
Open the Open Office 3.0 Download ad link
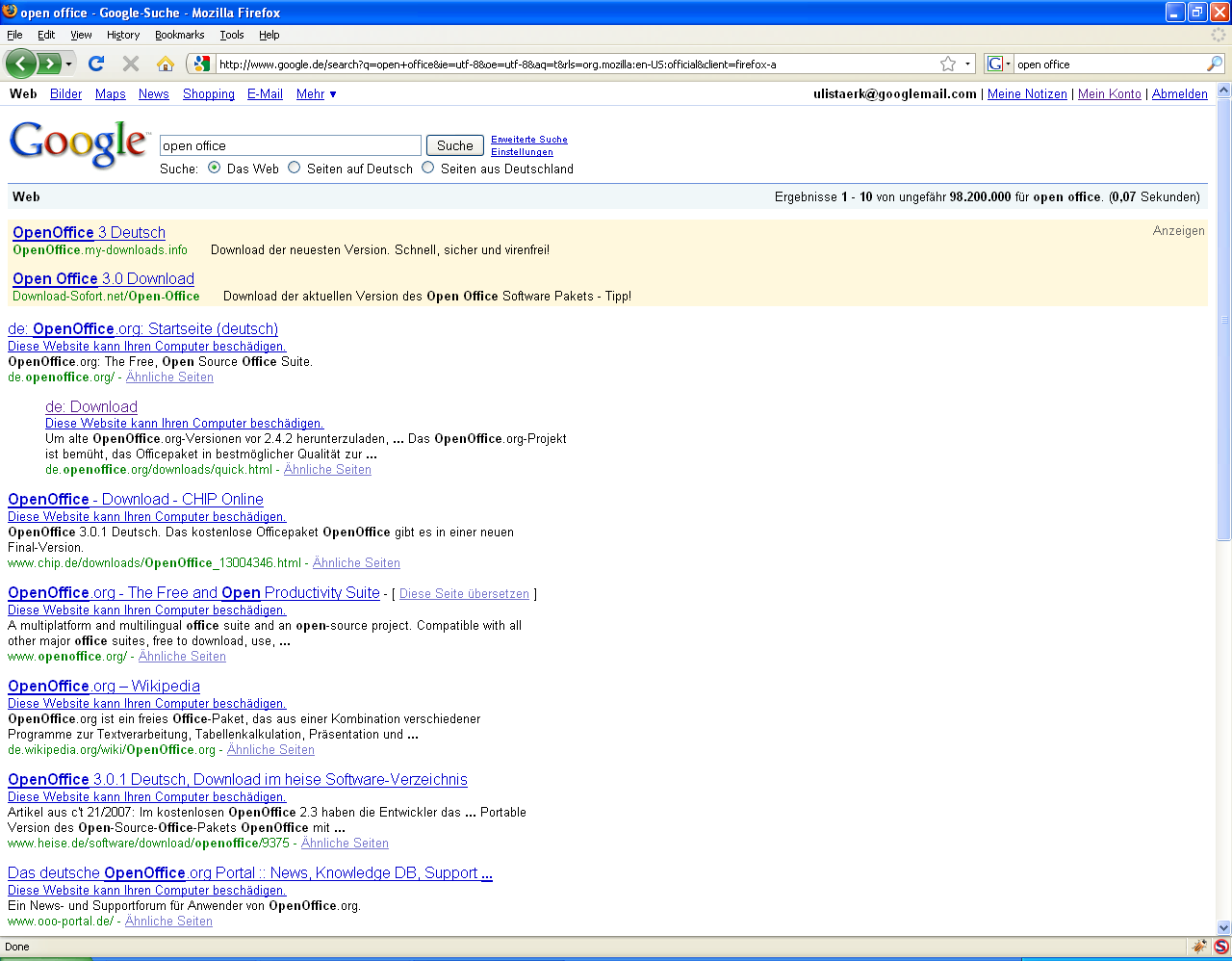[x=103, y=278]
